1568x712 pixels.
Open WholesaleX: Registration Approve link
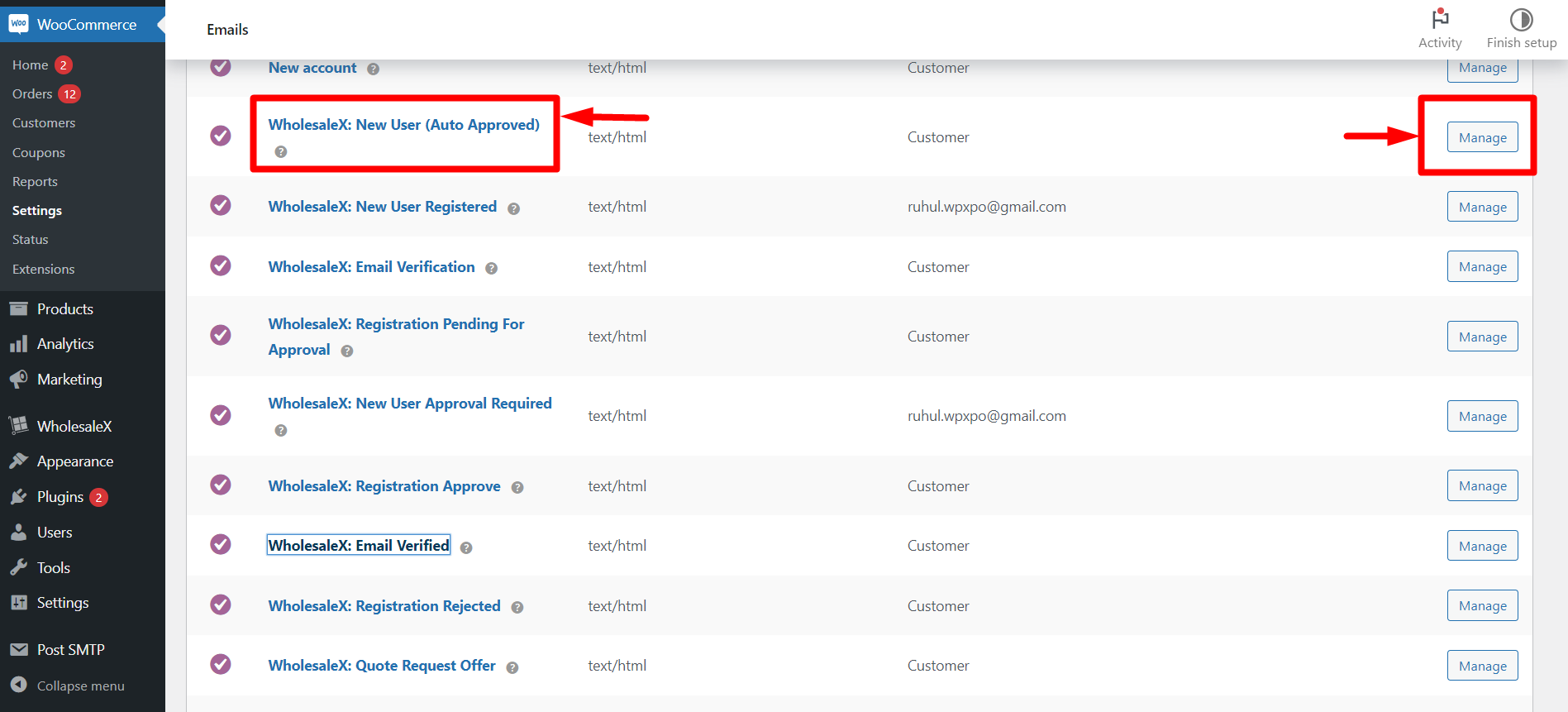(x=384, y=486)
